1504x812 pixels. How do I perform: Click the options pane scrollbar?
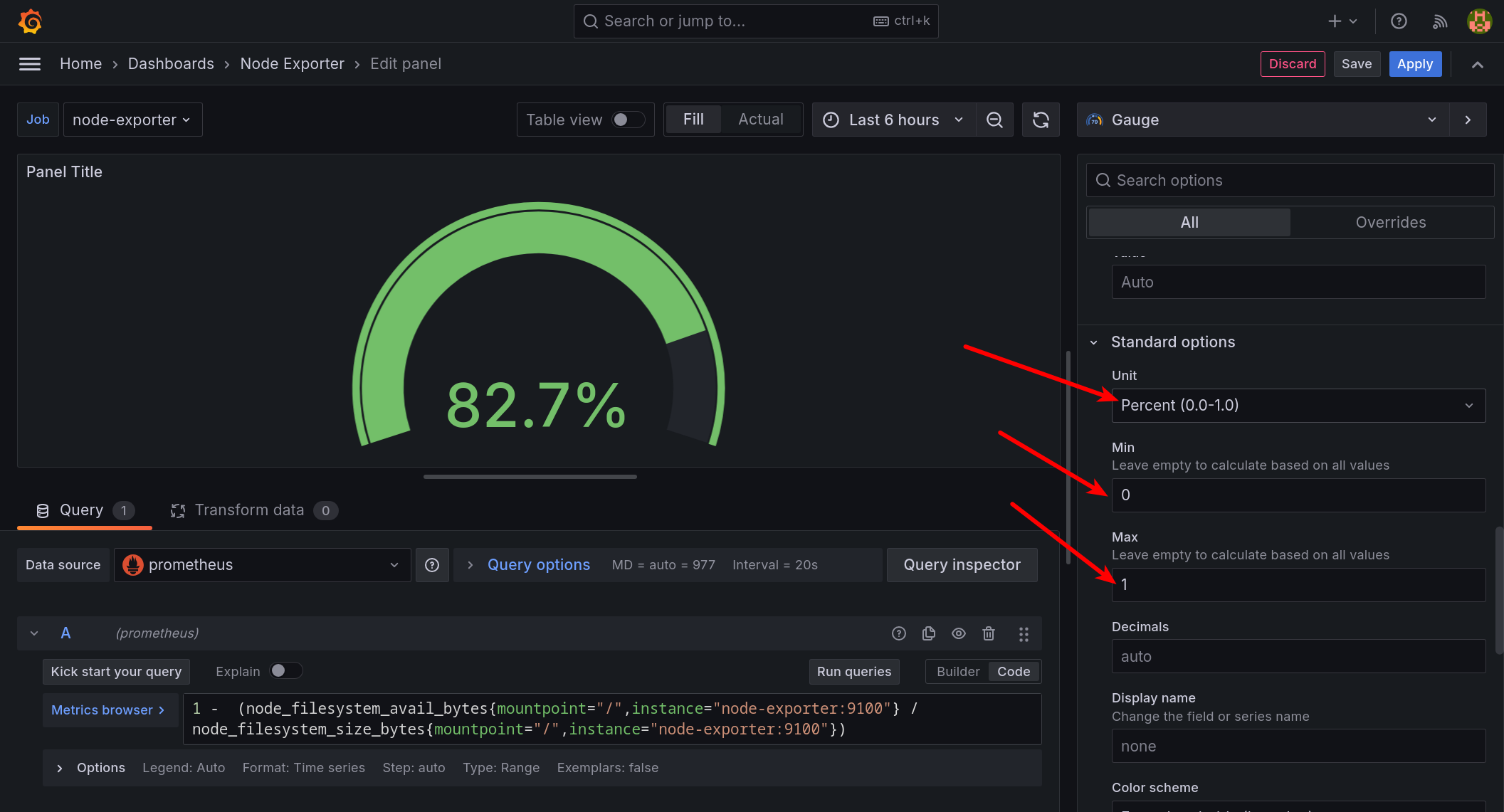coord(1499,591)
